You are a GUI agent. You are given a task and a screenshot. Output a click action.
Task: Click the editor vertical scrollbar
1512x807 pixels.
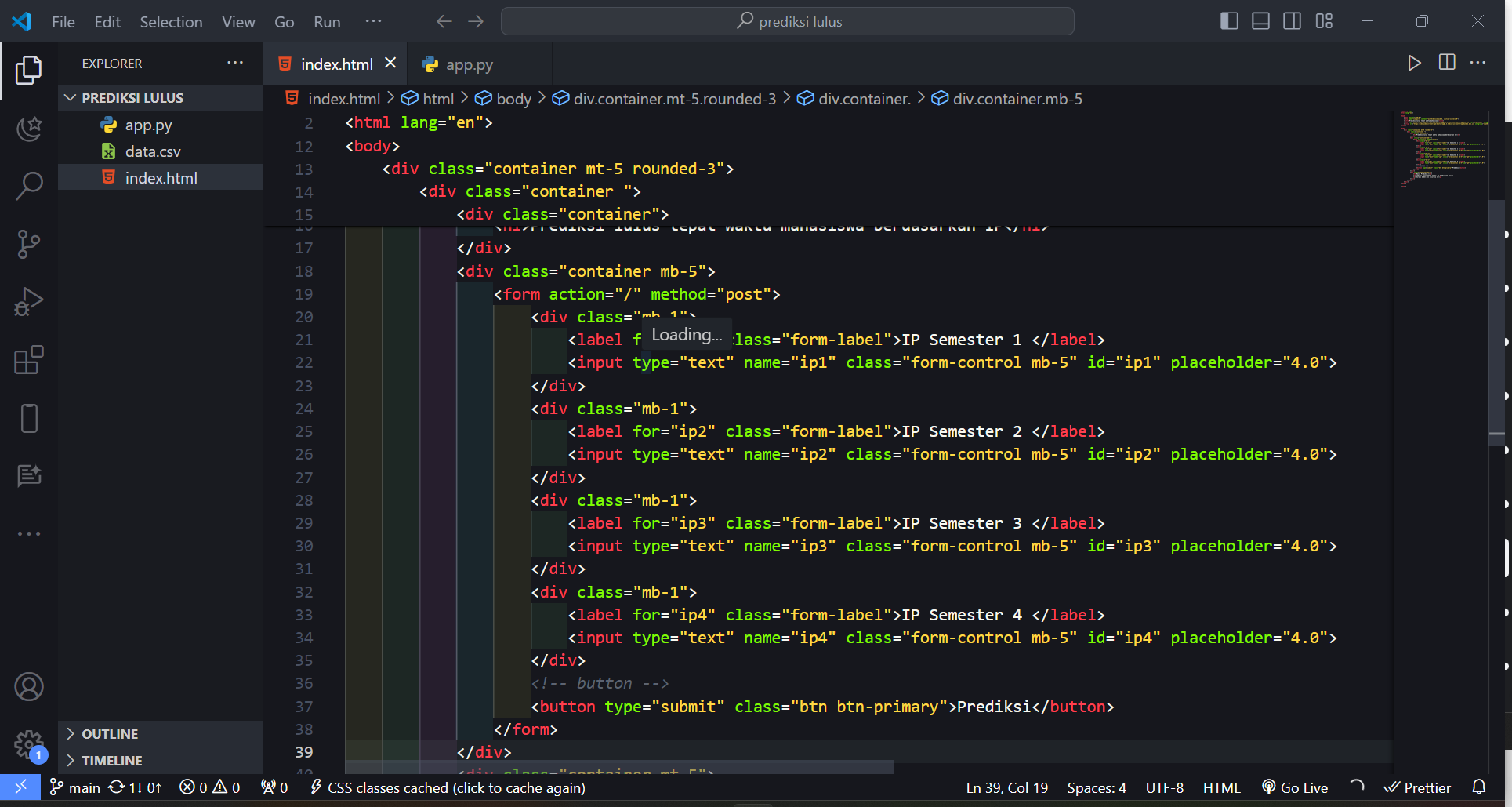click(x=1496, y=323)
